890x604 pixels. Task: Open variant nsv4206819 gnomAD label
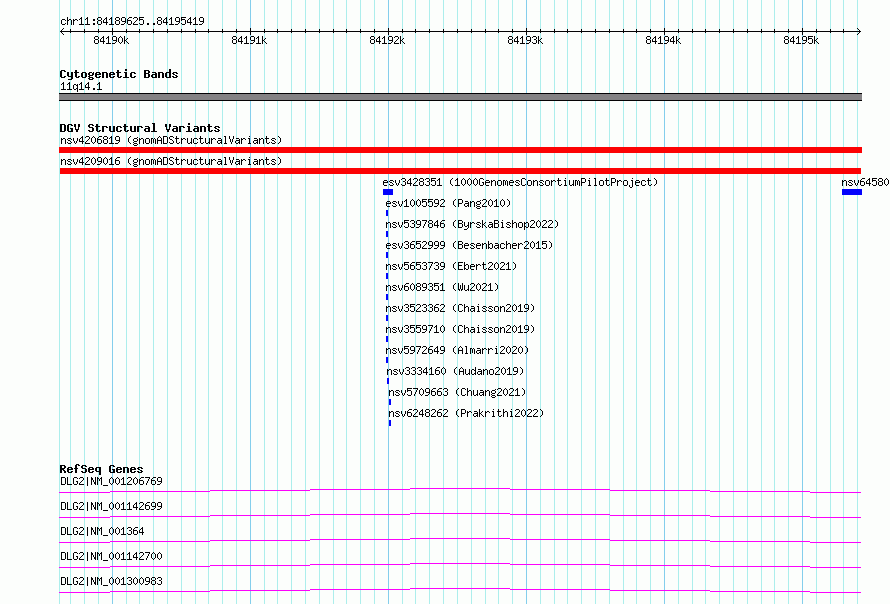(x=171, y=140)
